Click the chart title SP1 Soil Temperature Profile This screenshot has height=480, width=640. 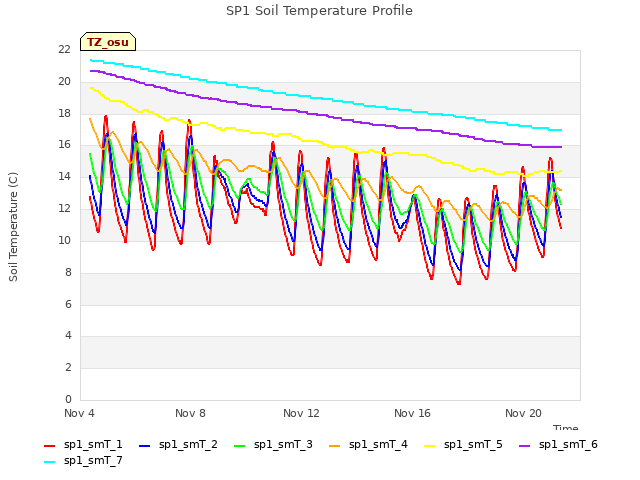coord(320,11)
